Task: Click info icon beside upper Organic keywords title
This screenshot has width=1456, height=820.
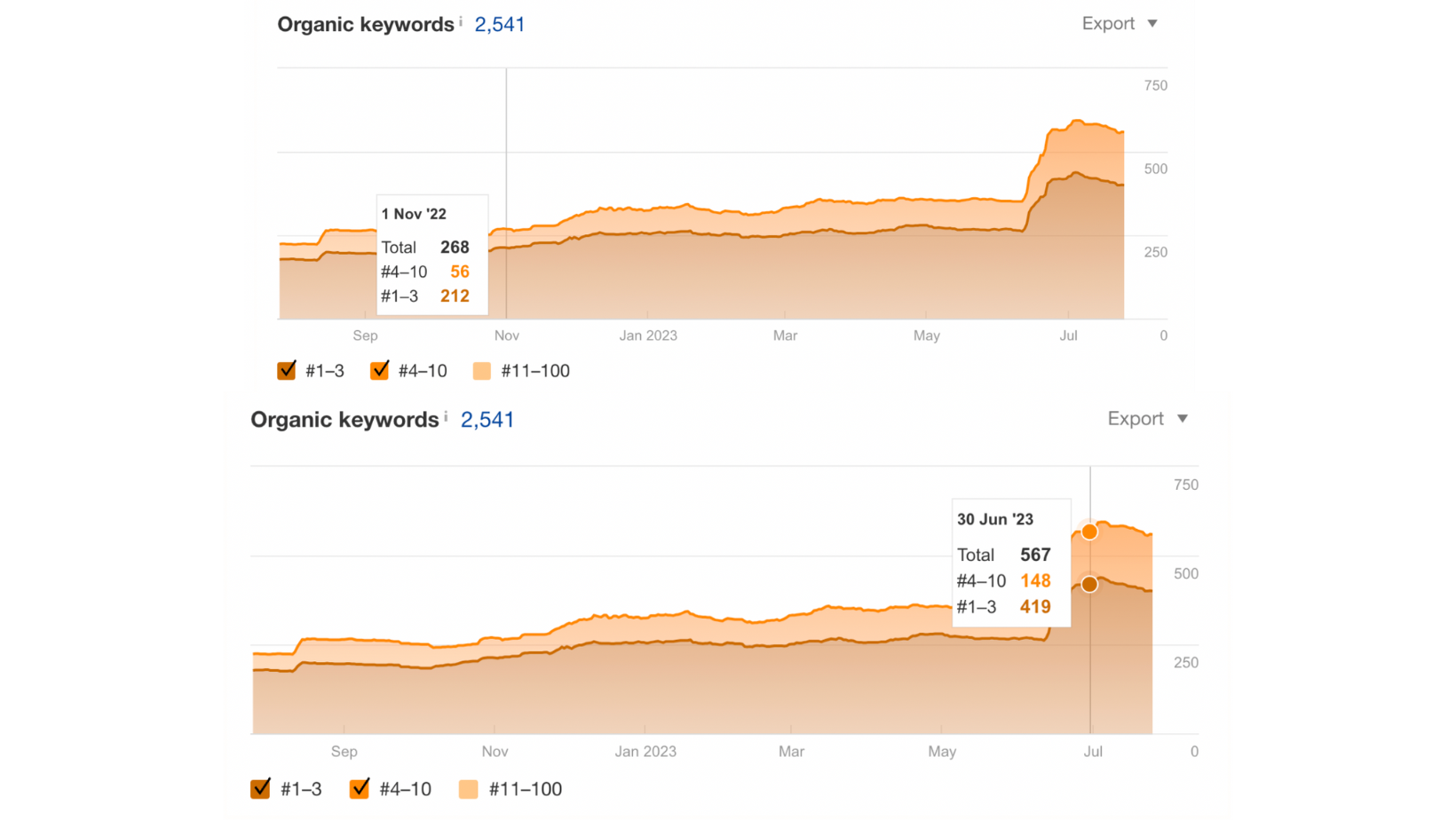Action: pyautogui.click(x=461, y=21)
